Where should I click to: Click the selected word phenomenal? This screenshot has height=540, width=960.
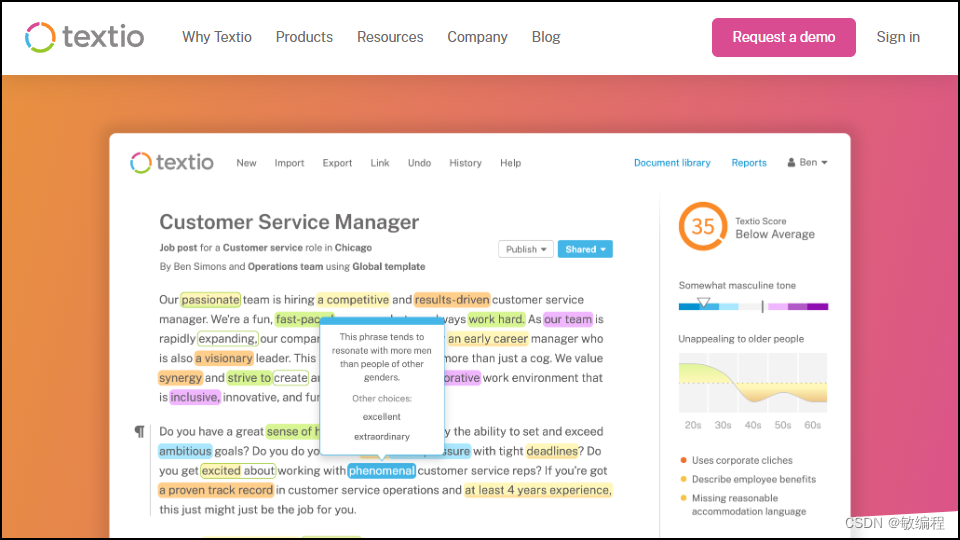point(382,471)
